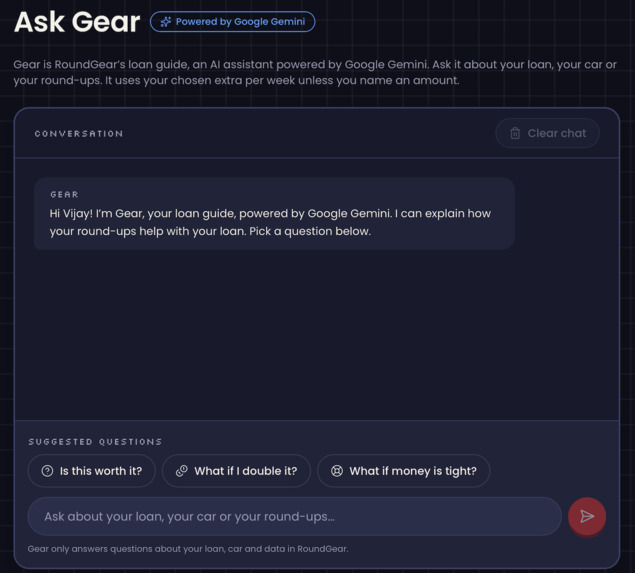Choose the 'Is this worth it?' suggestion
635x573 pixels.
92,471
